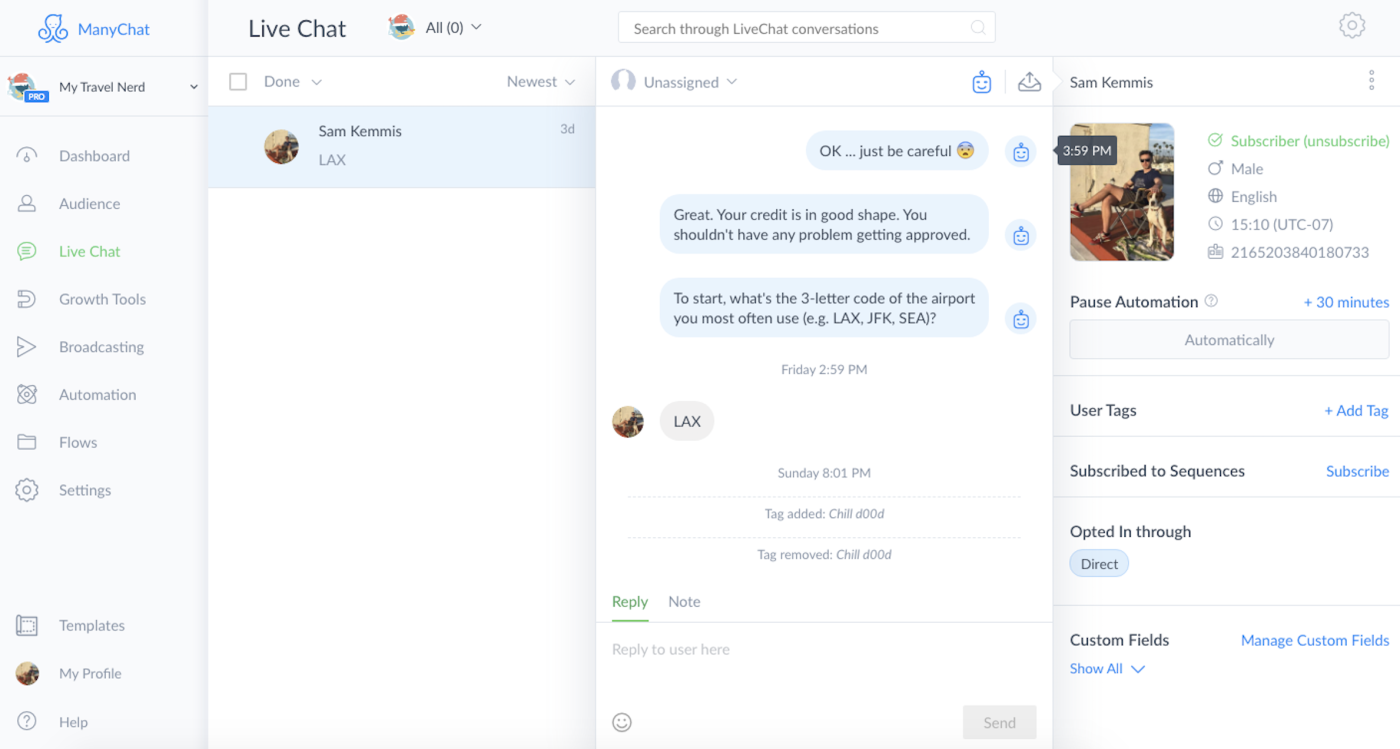Image resolution: width=1400 pixels, height=749 pixels.
Task: Switch to the Reply tab
Action: pos(630,602)
